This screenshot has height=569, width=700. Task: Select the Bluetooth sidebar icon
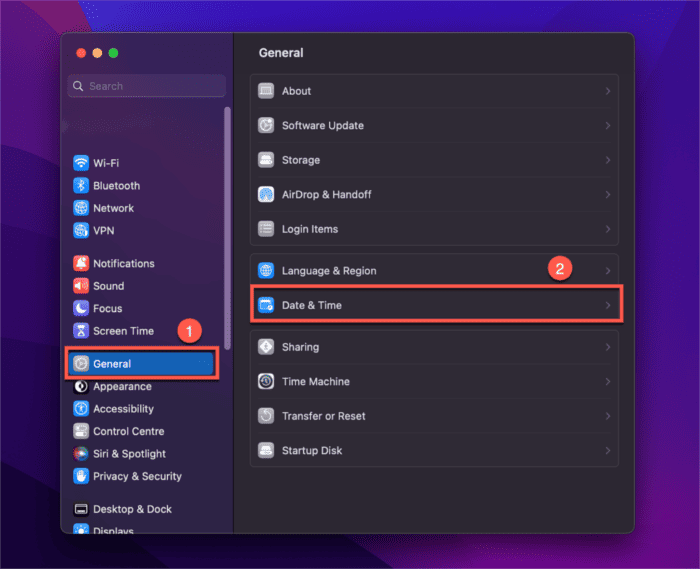coord(81,186)
